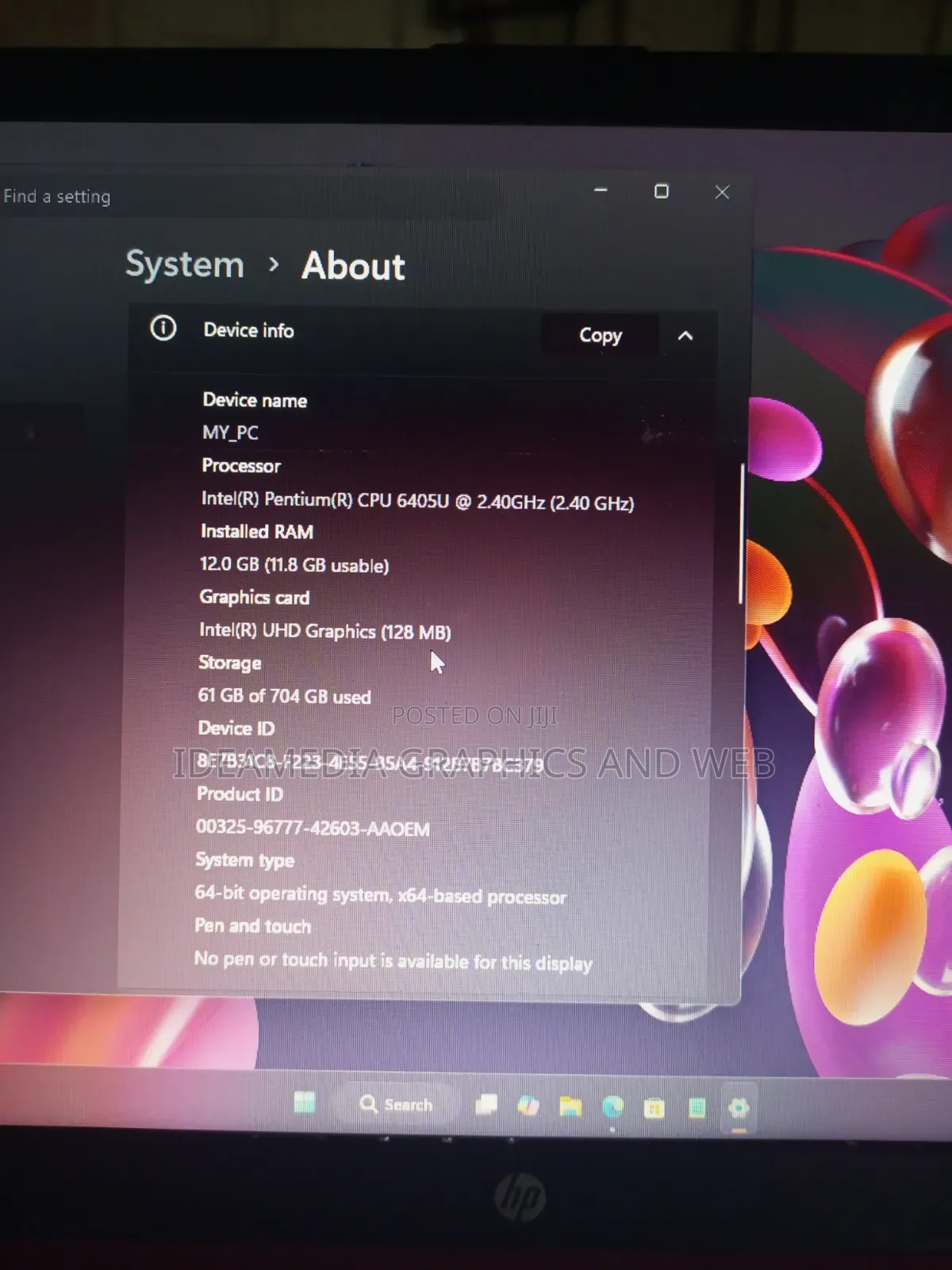
Task: Click the Device ID label
Action: coord(236,729)
